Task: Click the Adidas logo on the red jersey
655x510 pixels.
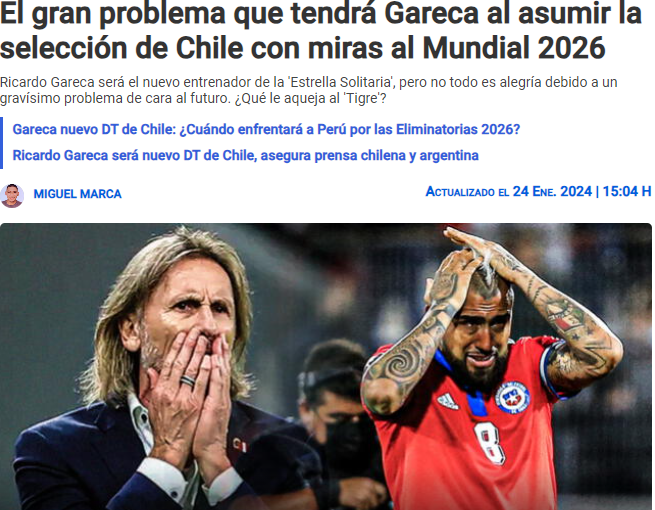Action: click(x=447, y=401)
